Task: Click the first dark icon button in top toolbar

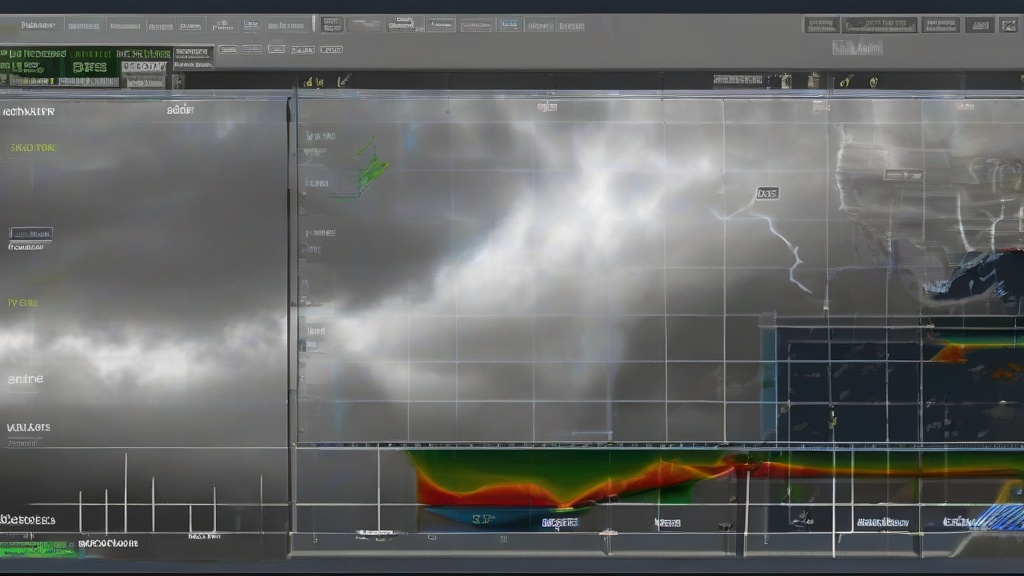Action: [x=332, y=24]
